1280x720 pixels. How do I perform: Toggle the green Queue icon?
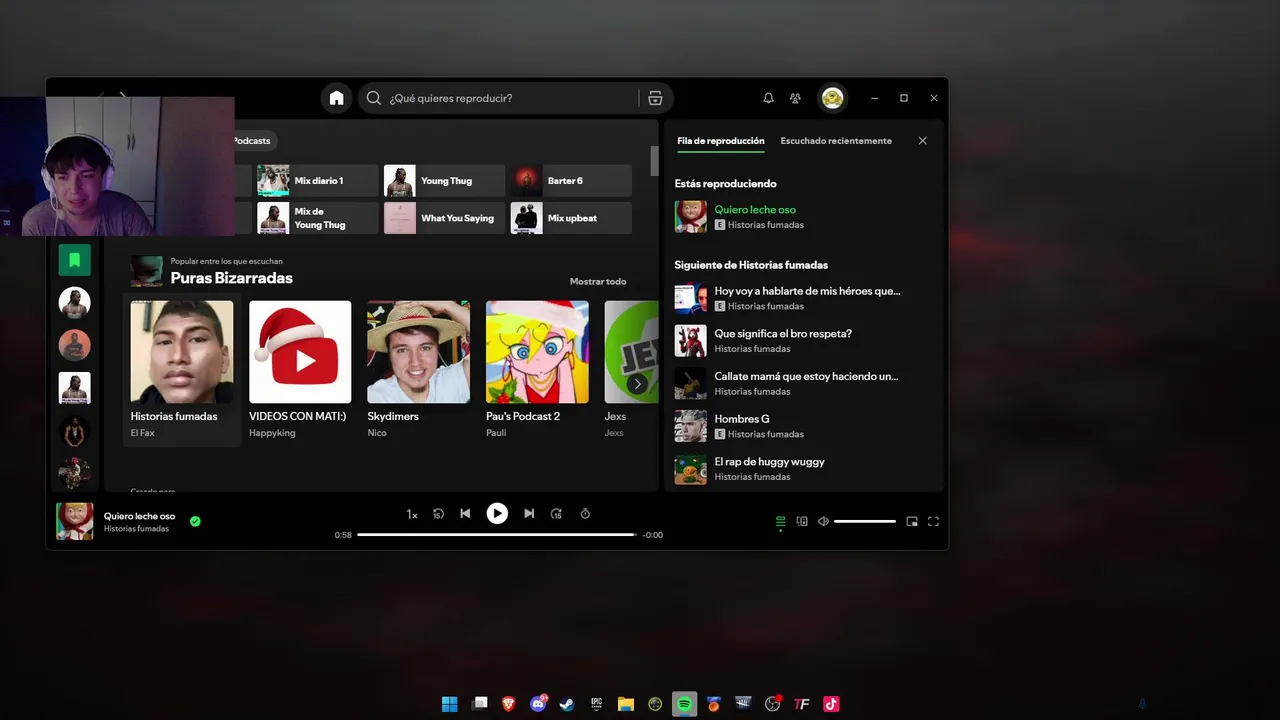tap(781, 521)
